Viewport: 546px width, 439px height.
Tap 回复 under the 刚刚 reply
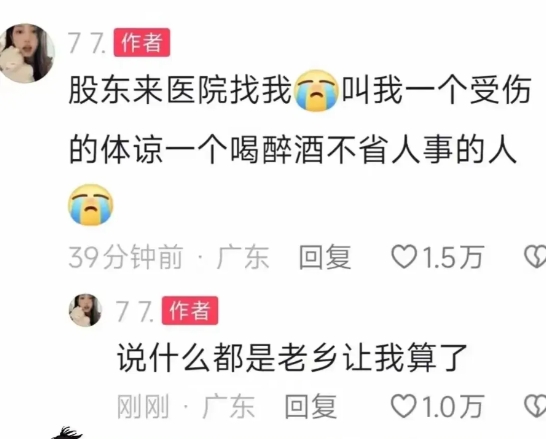[311, 406]
